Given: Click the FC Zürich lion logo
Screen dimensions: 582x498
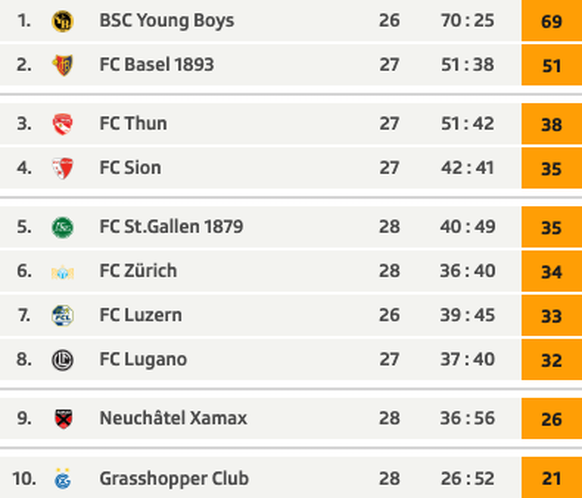Looking at the screenshot, I should click(62, 272).
